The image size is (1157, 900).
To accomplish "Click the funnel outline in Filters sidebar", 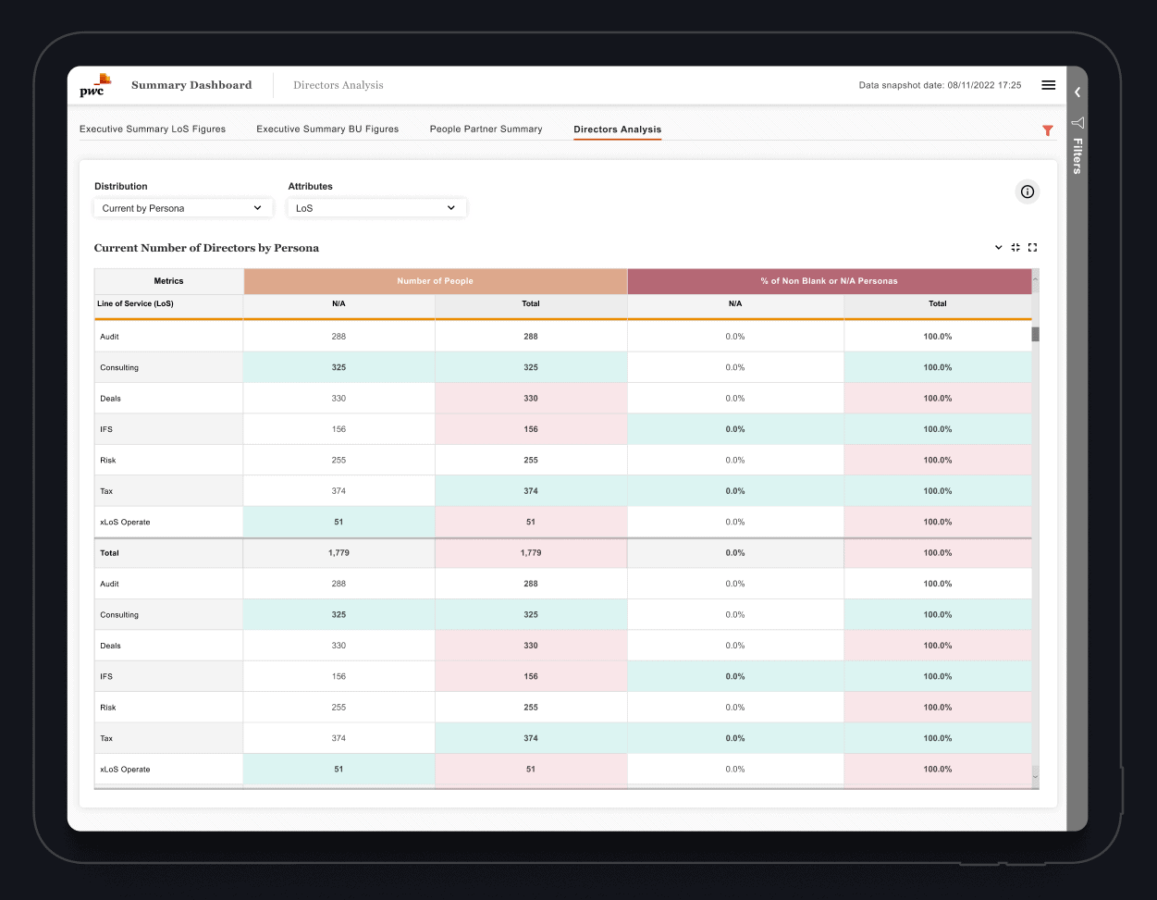I will (1077, 123).
